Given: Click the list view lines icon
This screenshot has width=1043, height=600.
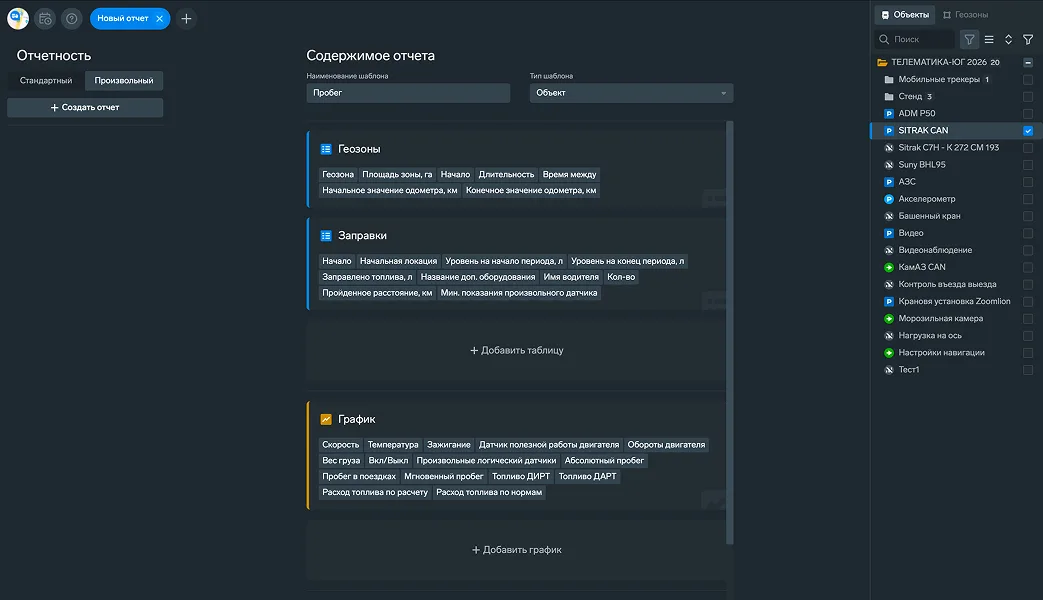Looking at the screenshot, I should (989, 39).
